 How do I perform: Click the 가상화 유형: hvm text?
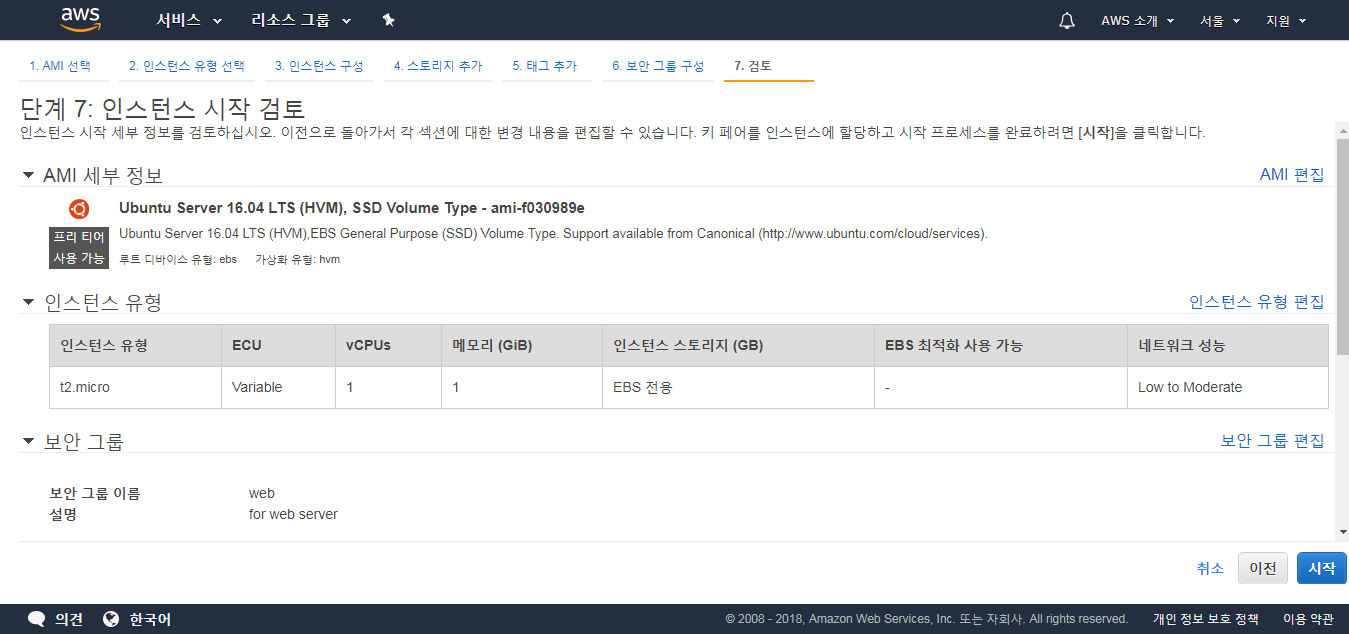tap(298, 259)
